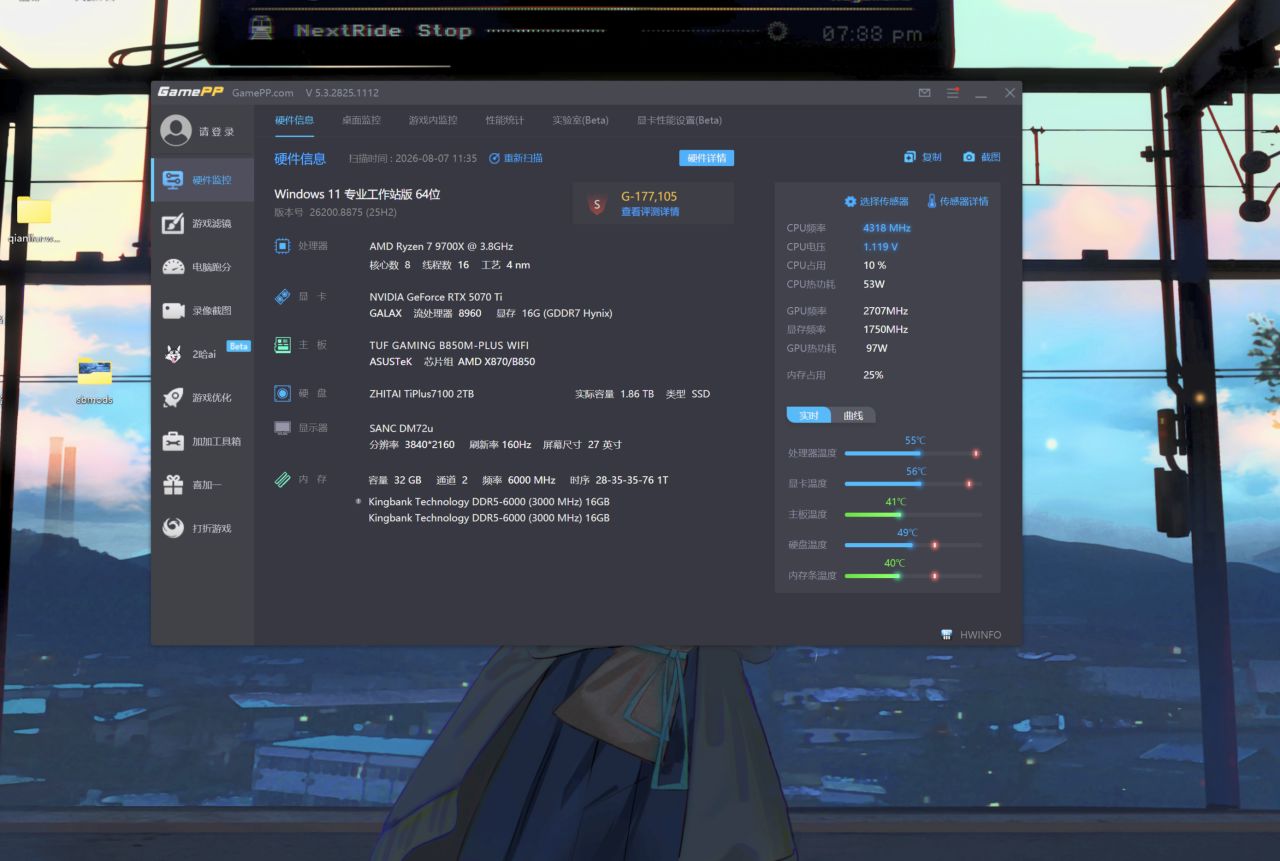This screenshot has width=1280, height=861.
Task: Switch to the 桌面监控 tab
Action: (x=361, y=120)
